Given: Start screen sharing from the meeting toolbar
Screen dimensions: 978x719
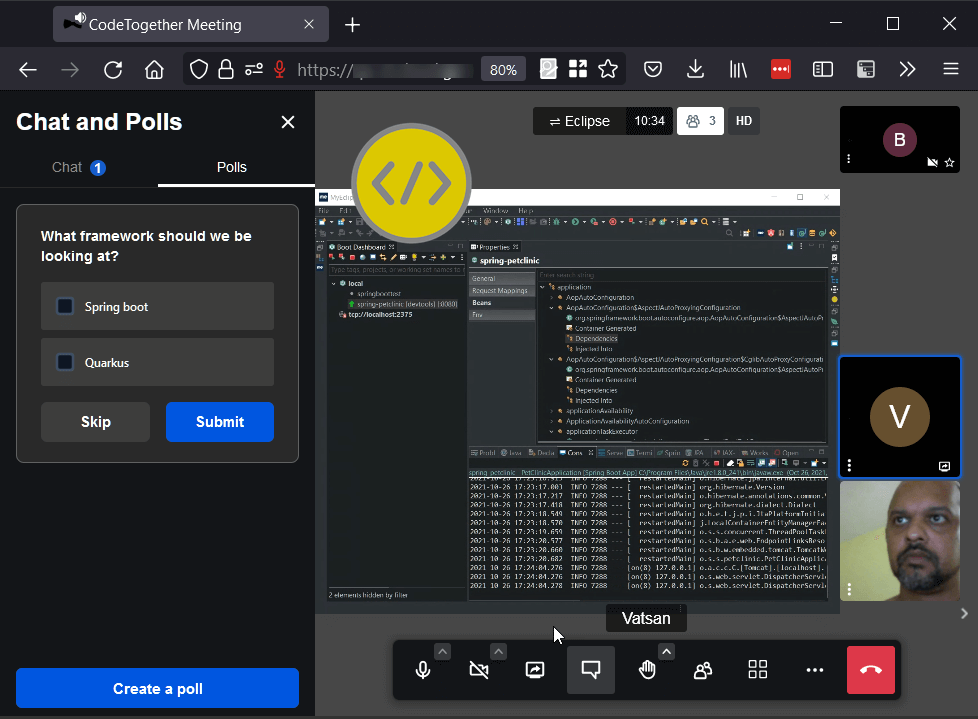Looking at the screenshot, I should (535, 670).
